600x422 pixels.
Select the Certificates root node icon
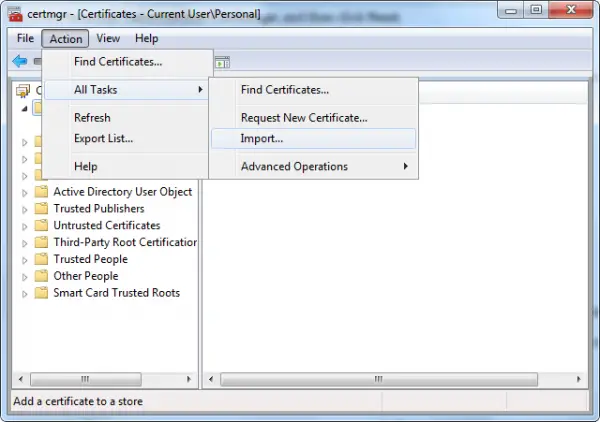[x=23, y=91]
